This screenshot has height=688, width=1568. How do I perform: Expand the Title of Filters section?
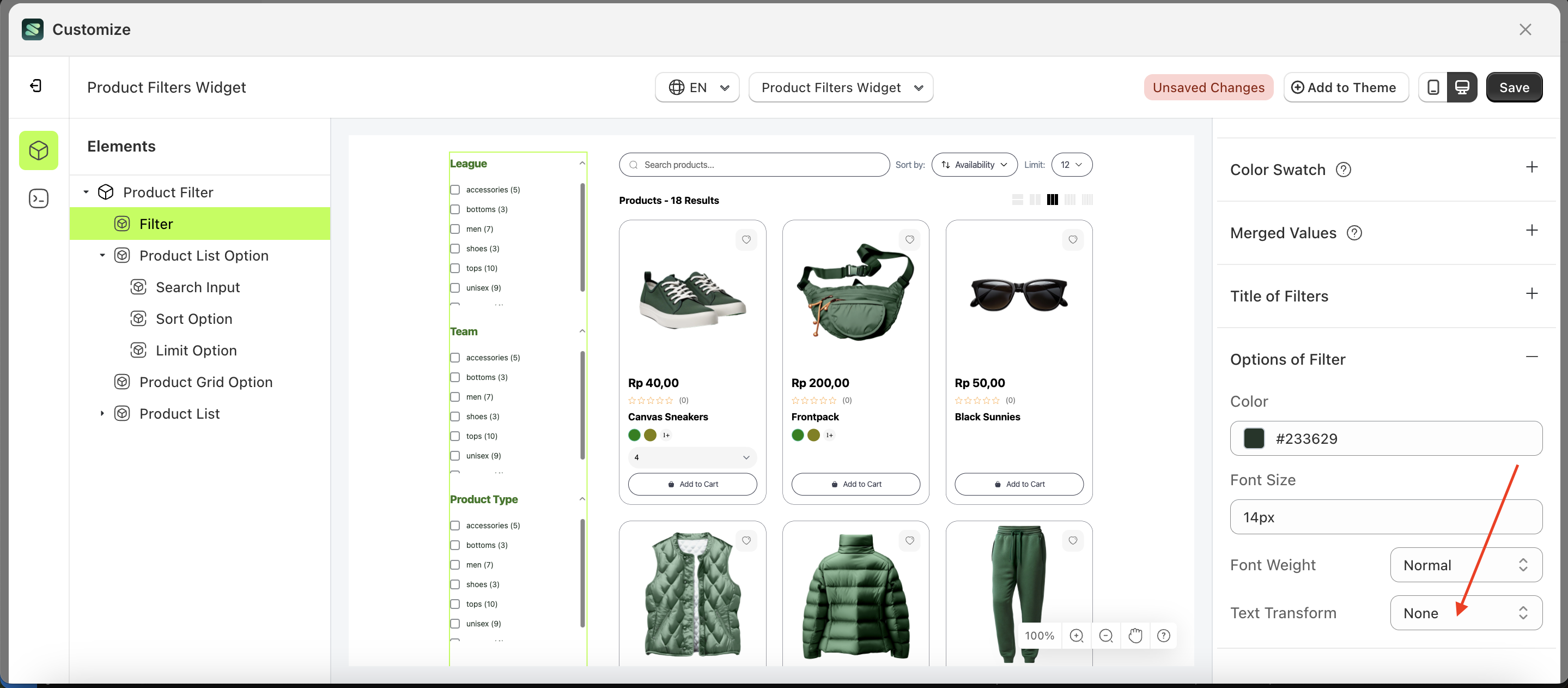1531,294
